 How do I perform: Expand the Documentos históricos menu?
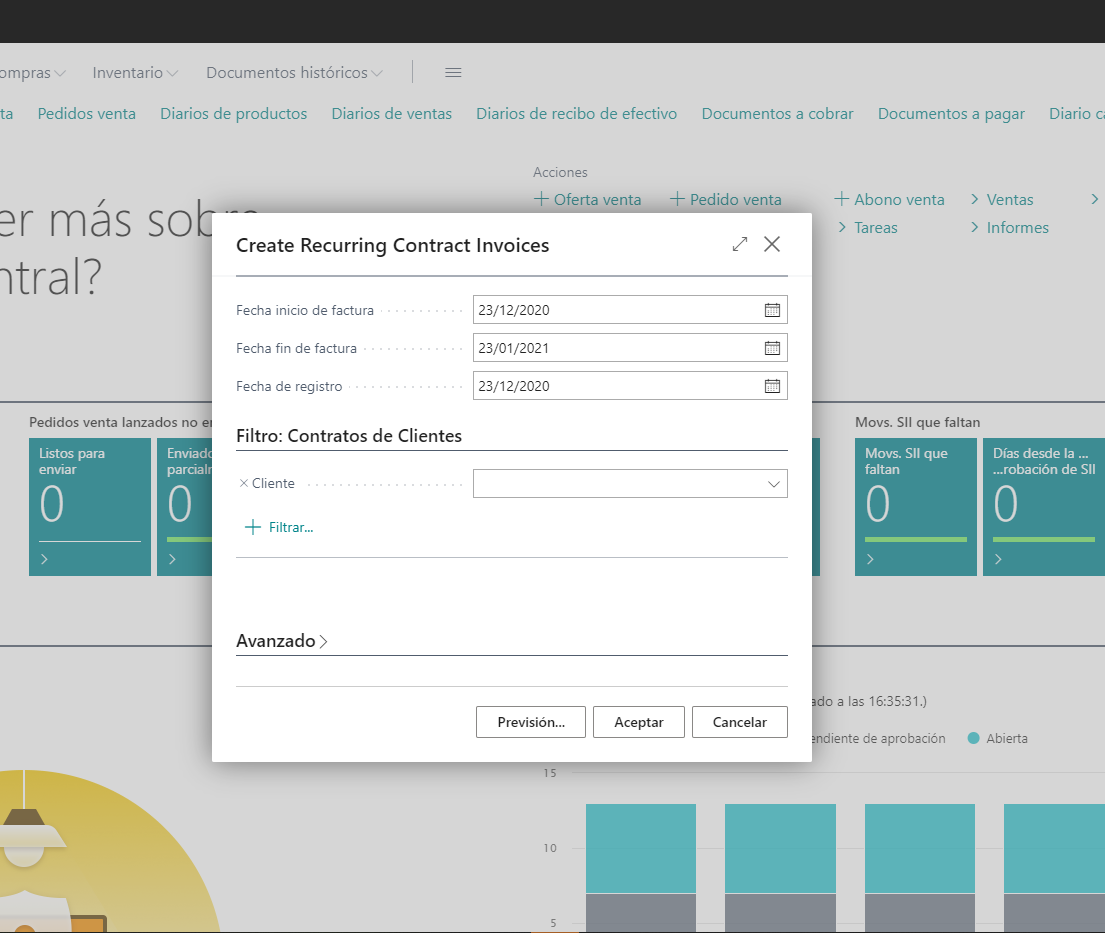click(294, 73)
